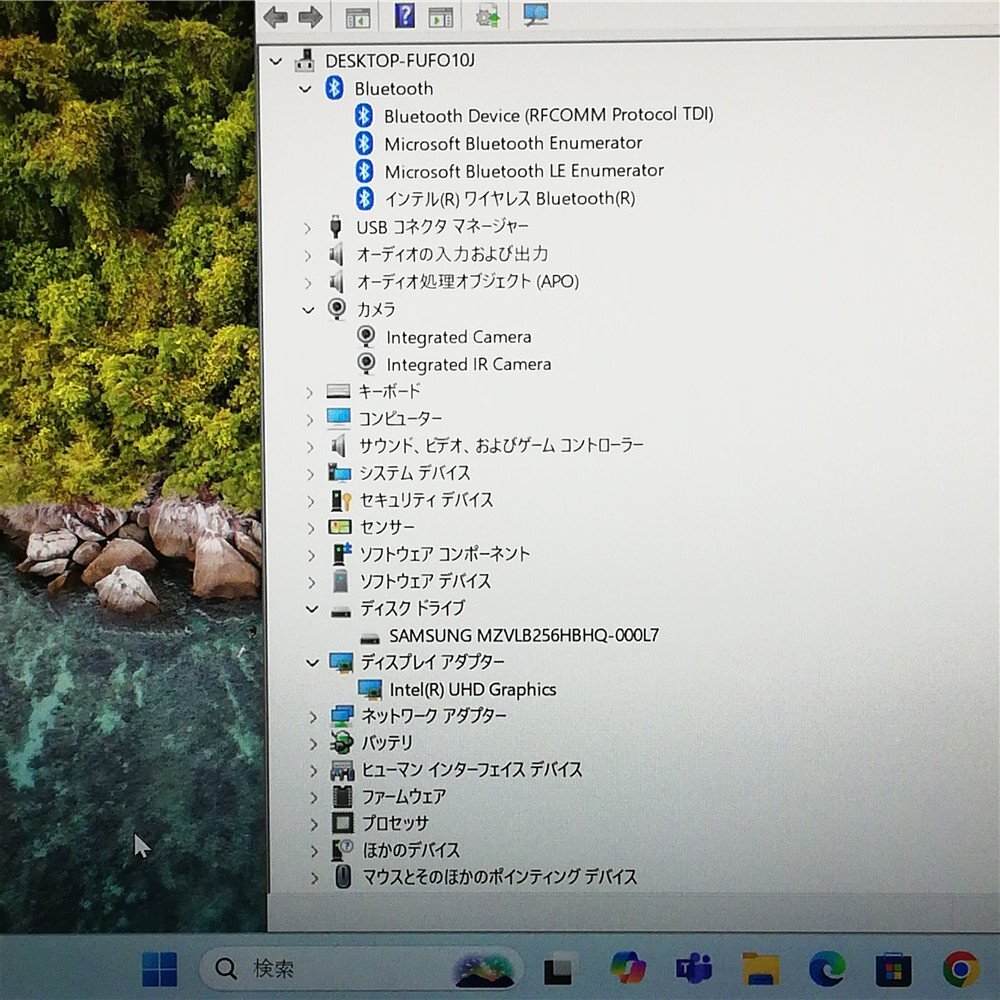Image resolution: width=1000 pixels, height=1000 pixels.
Task: Launch Microsoft Edge from the taskbar
Action: (827, 969)
